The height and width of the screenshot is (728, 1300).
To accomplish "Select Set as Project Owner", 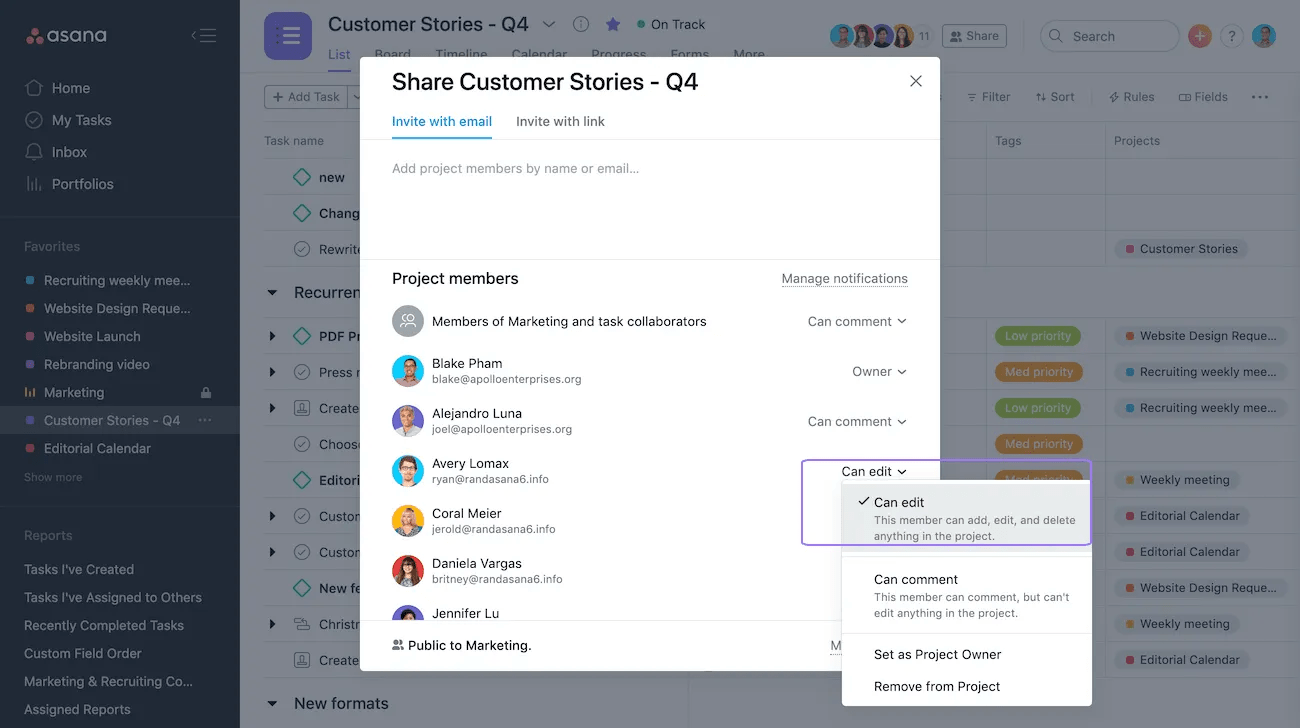I will tap(937, 654).
